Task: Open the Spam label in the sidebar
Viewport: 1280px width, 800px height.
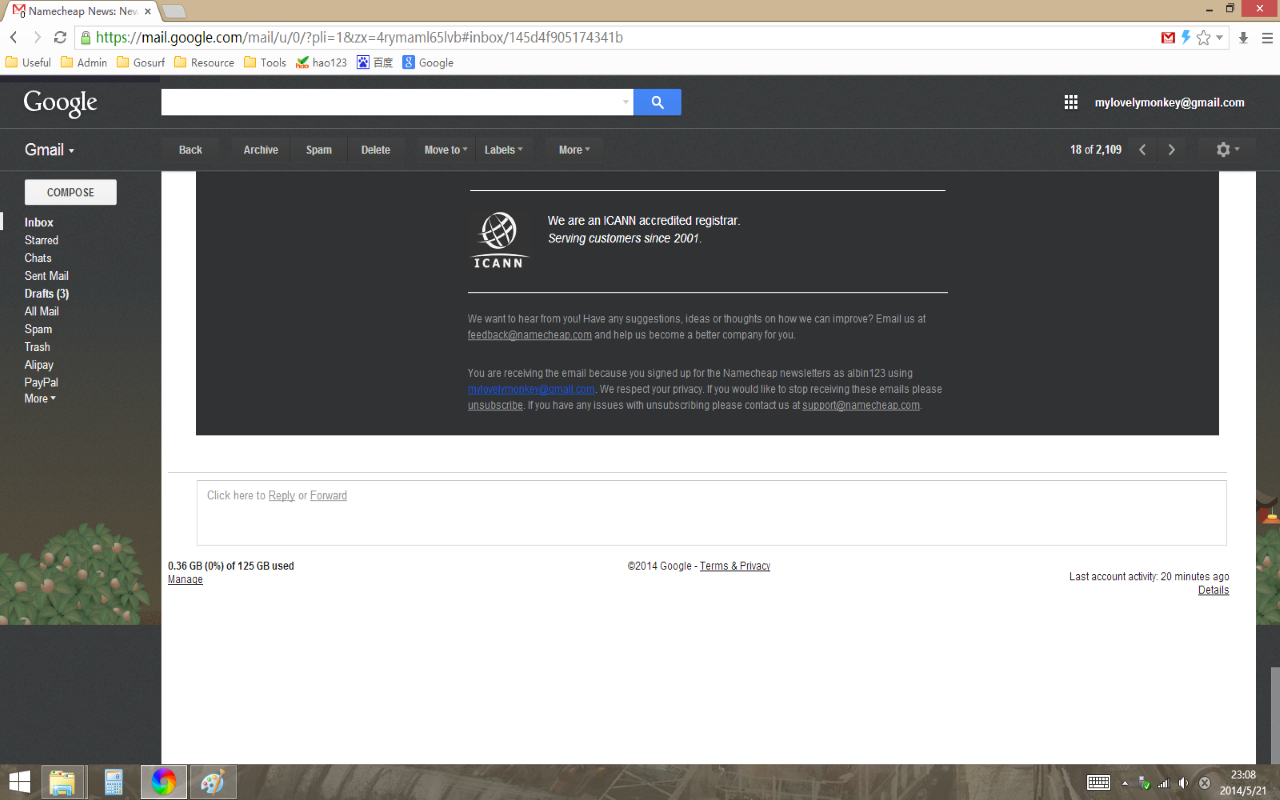Action: pos(38,329)
